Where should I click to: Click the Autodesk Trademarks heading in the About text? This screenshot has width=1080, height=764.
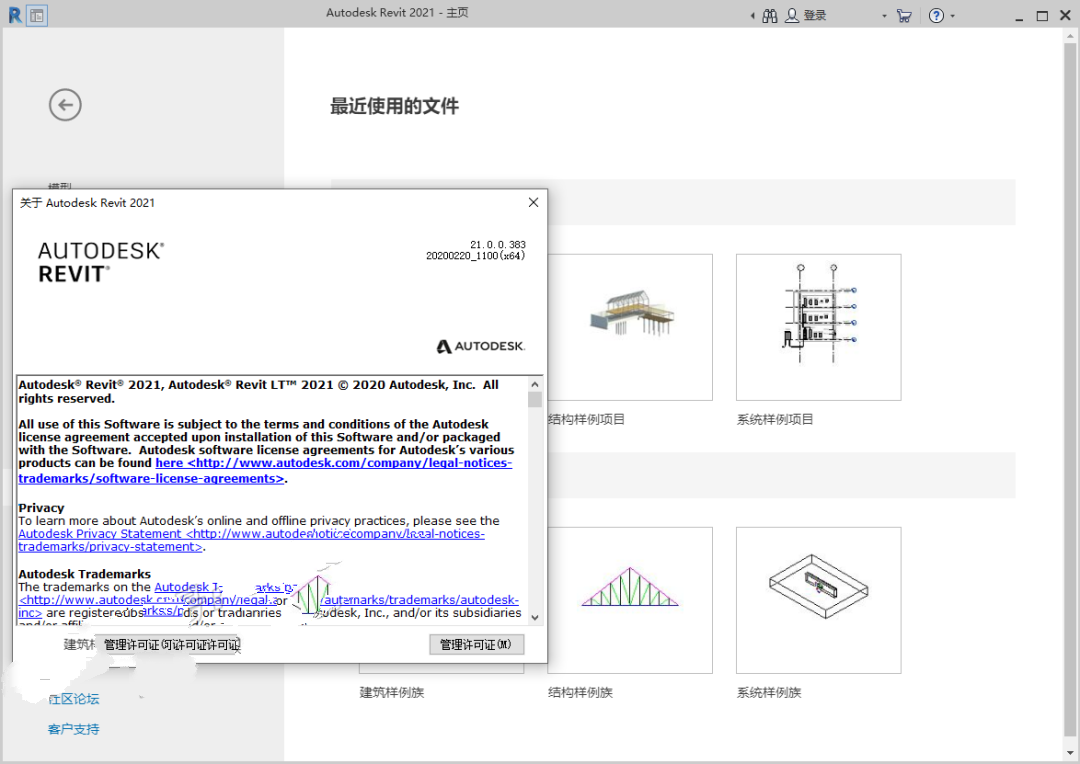(x=85, y=574)
